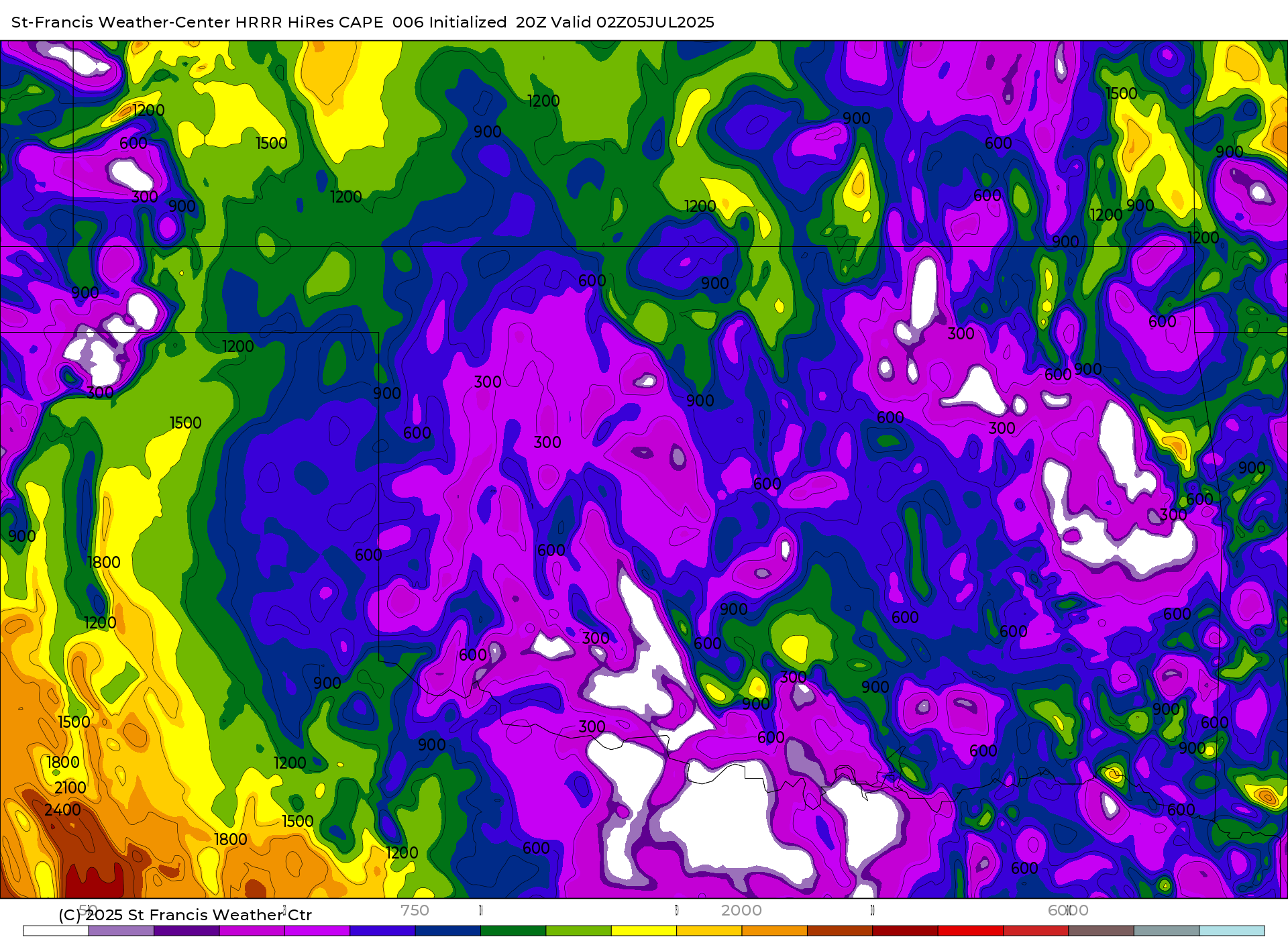
Task: Select the dark maroon legend swatch
Action: point(905,931)
